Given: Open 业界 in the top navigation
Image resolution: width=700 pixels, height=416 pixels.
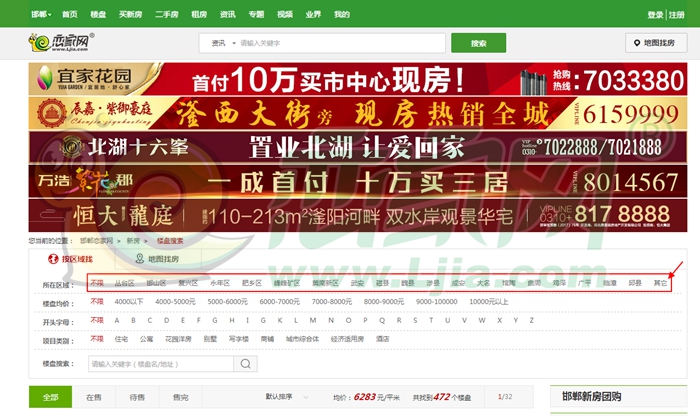Looking at the screenshot, I should (313, 14).
